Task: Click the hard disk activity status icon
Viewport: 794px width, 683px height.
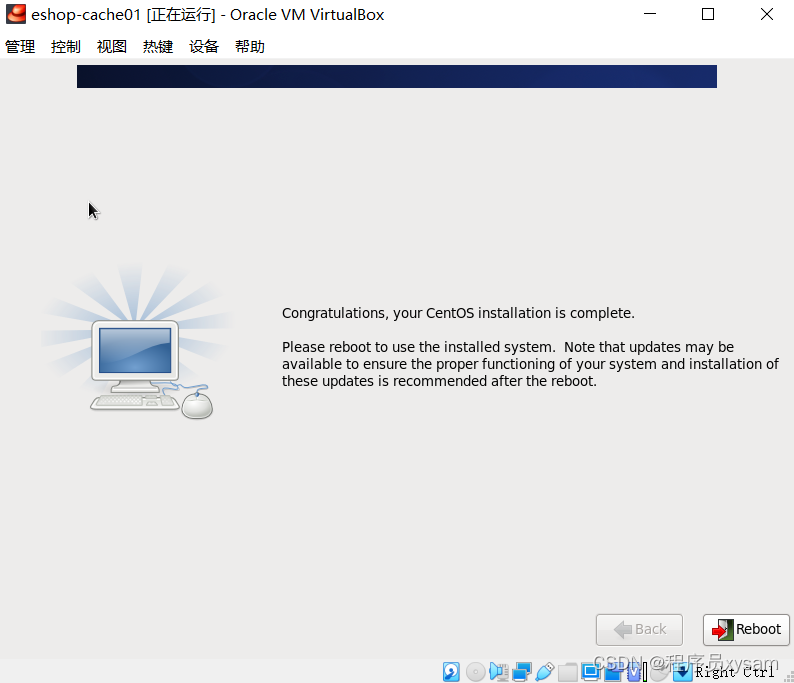Action: click(x=451, y=672)
